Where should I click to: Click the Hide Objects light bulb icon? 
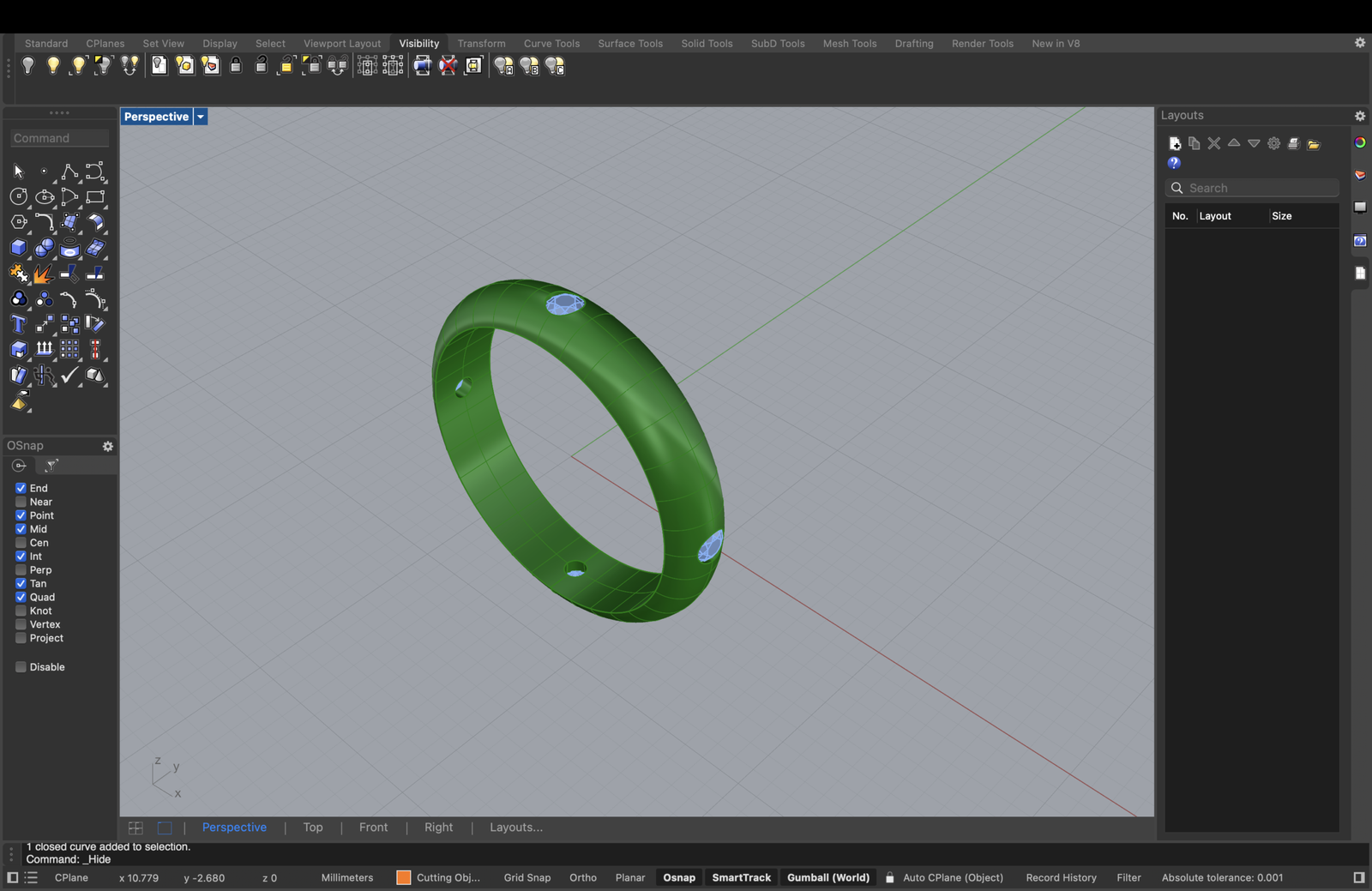tap(28, 66)
